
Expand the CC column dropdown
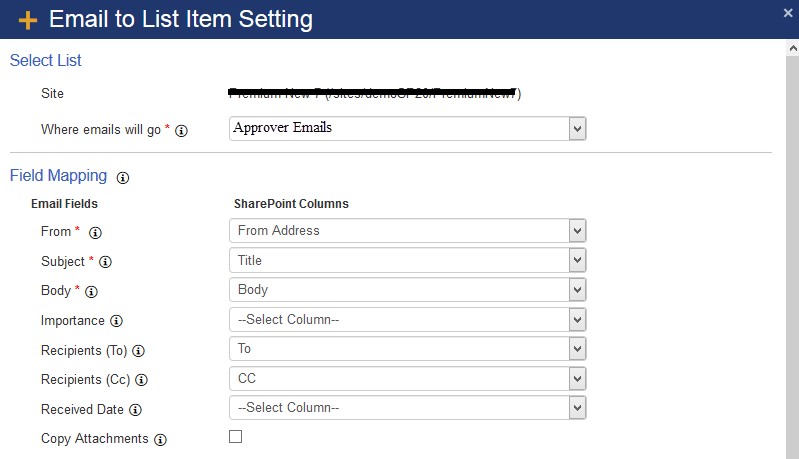click(407, 379)
